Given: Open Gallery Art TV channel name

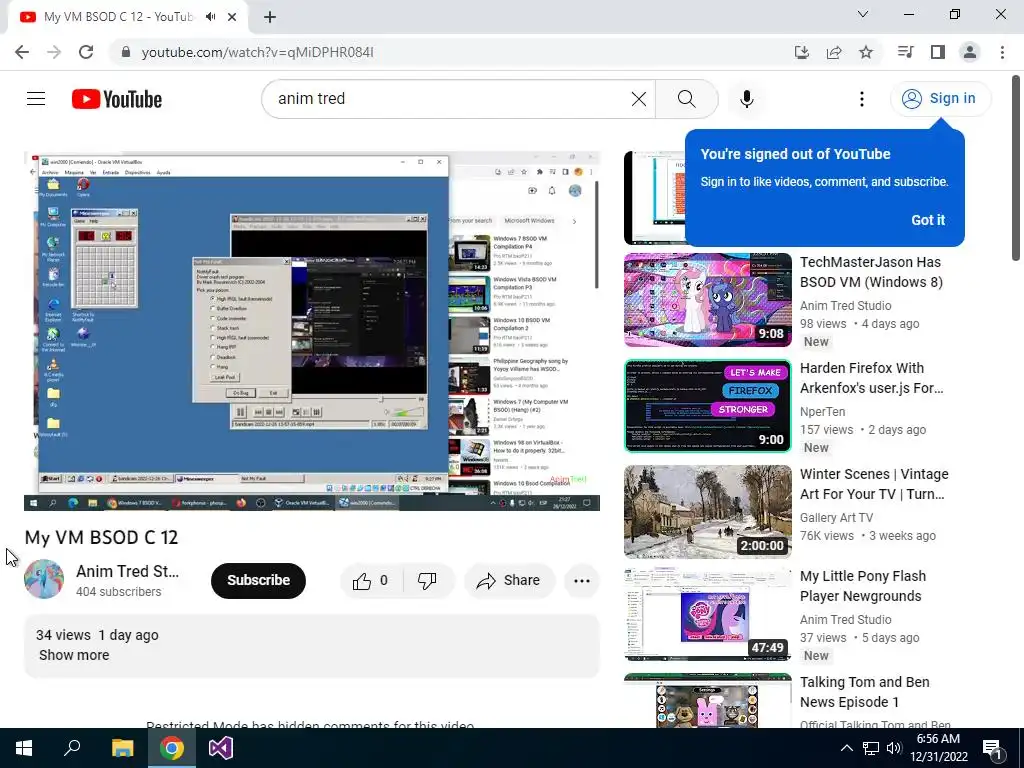Looking at the screenshot, I should 836,517.
